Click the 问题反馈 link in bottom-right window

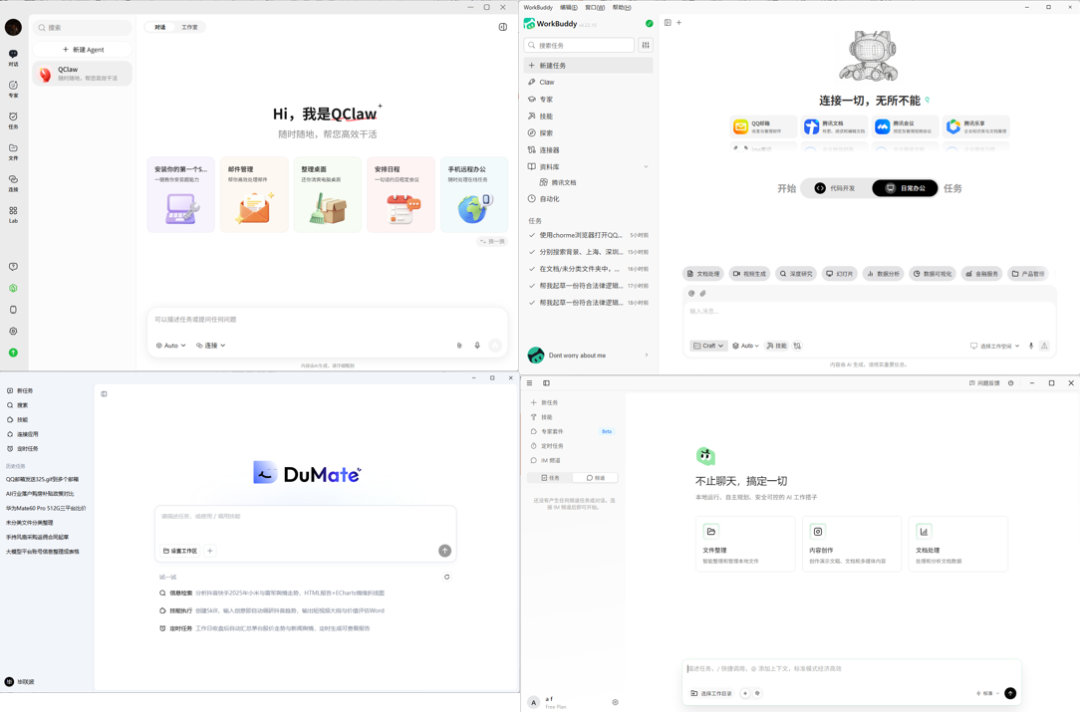pyautogui.click(x=984, y=383)
